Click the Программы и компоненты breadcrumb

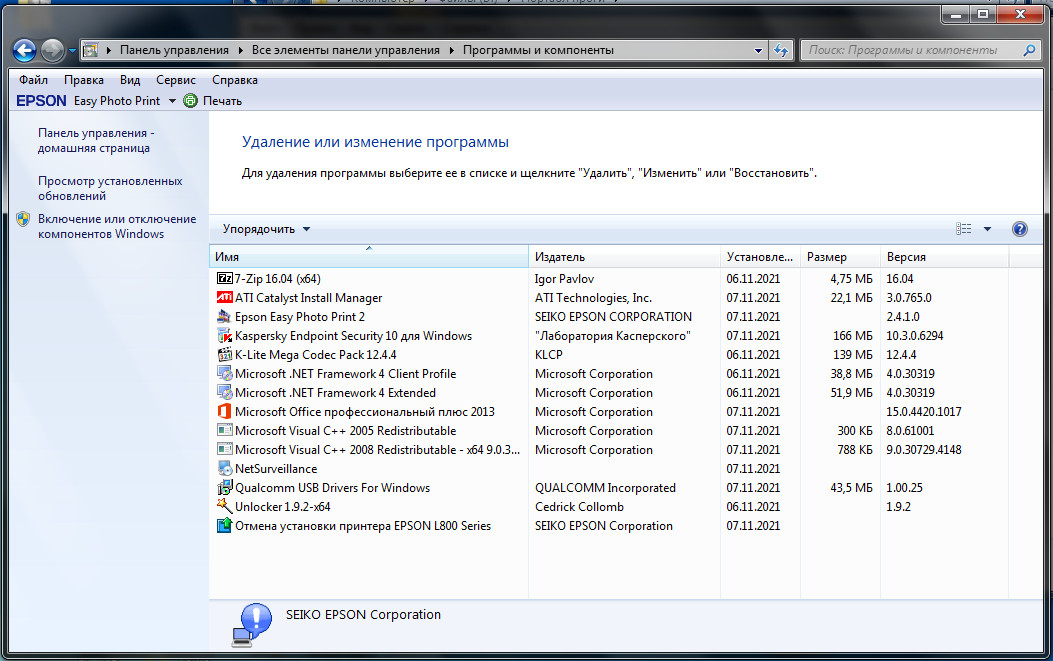coord(538,50)
